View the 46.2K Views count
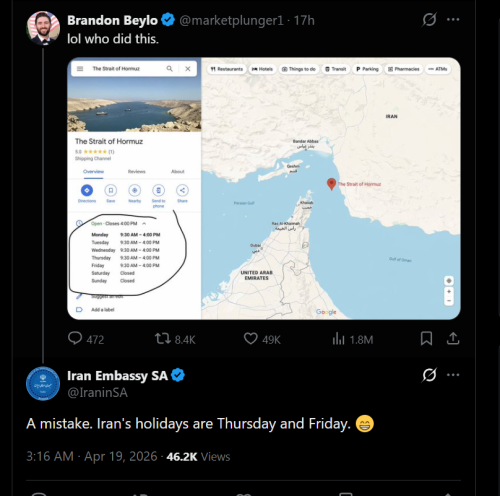This screenshot has height=496, width=500. [x=198, y=457]
